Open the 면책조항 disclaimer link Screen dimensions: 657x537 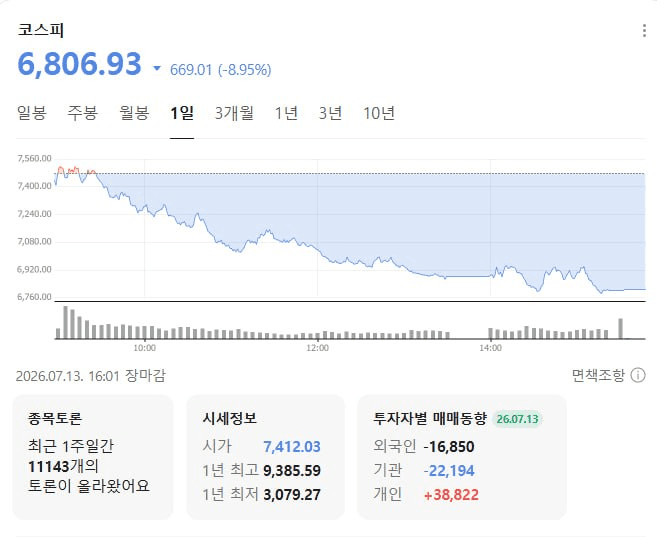coord(598,375)
